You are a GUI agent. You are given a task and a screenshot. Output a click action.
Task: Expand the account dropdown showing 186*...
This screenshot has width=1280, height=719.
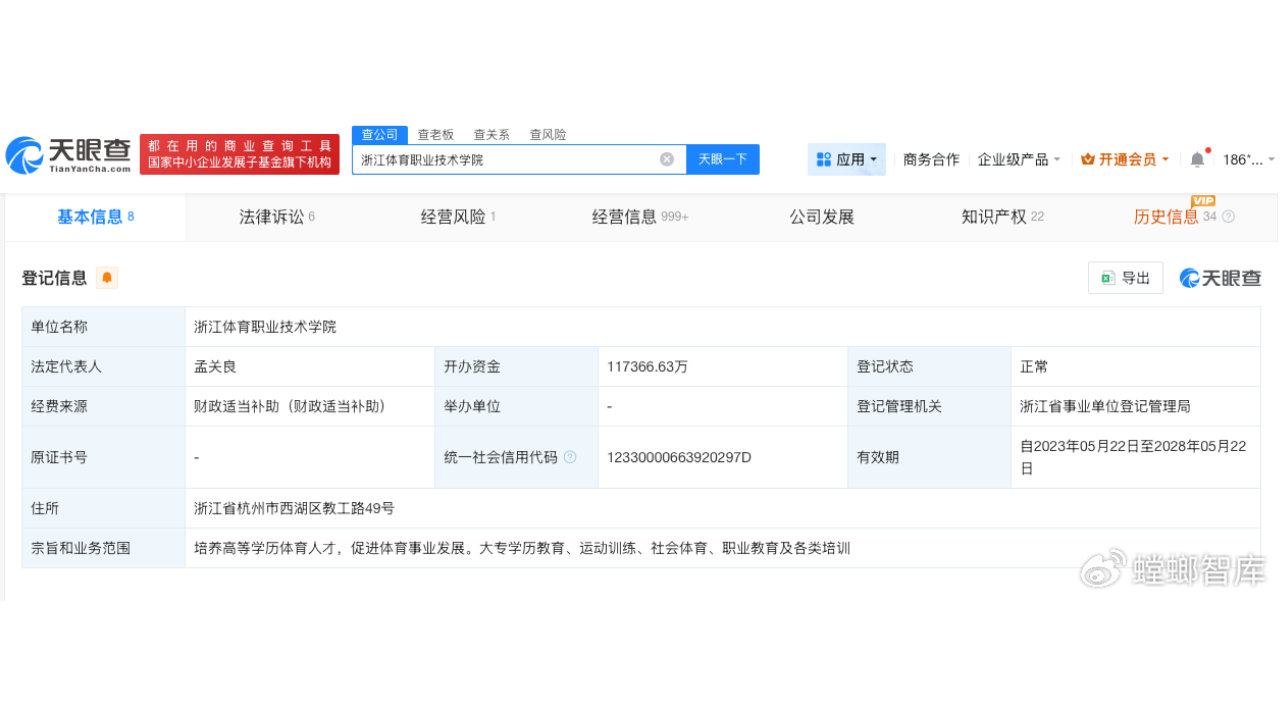[x=1244, y=158]
